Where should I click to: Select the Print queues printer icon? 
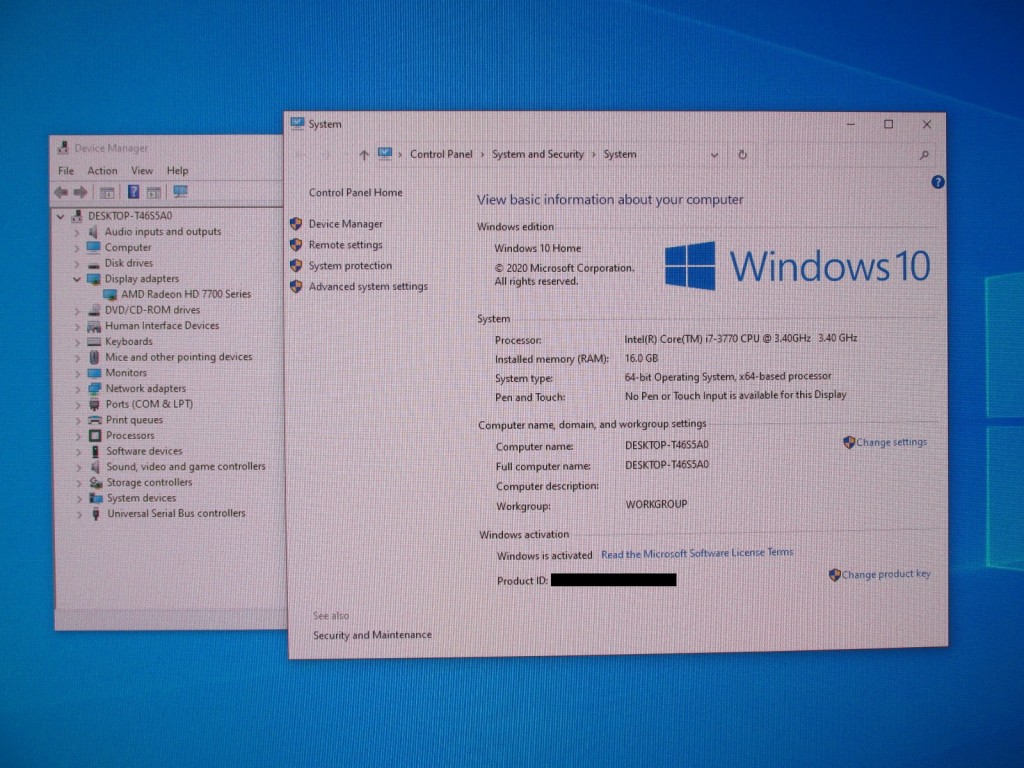(95, 420)
